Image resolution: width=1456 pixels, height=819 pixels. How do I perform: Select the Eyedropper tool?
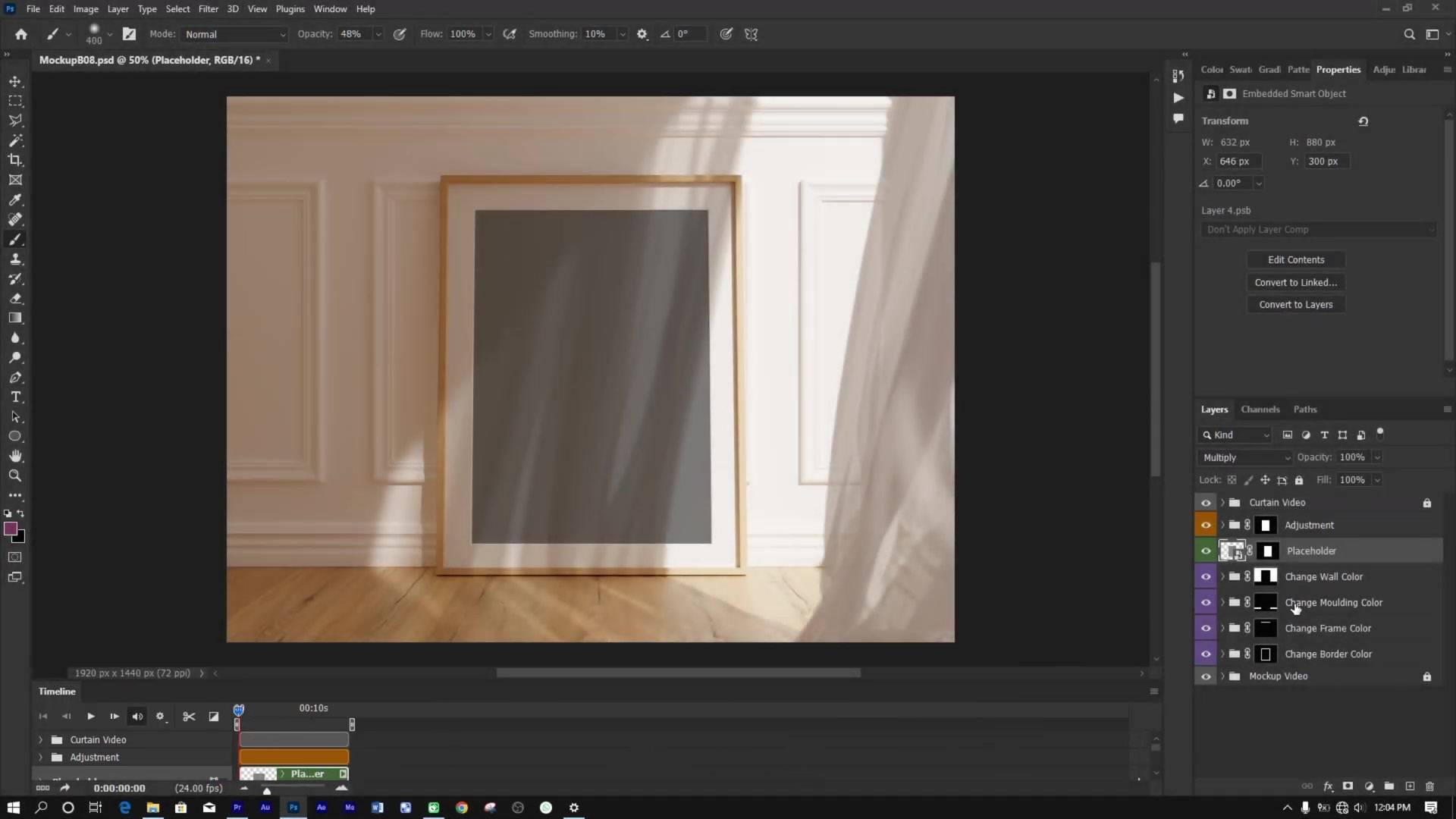(15, 199)
